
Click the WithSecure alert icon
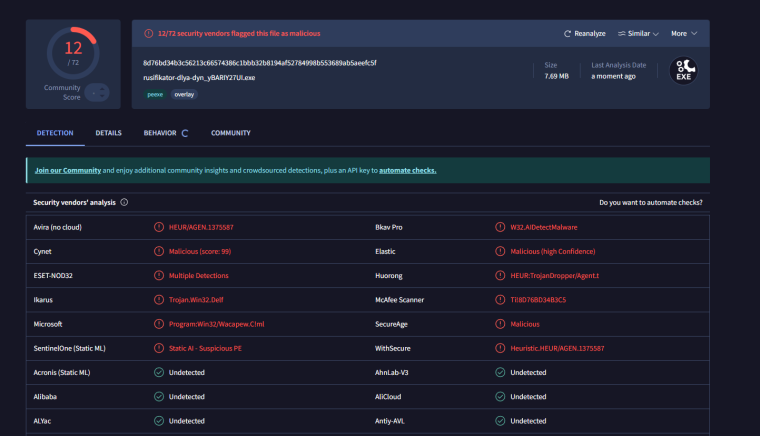point(500,348)
